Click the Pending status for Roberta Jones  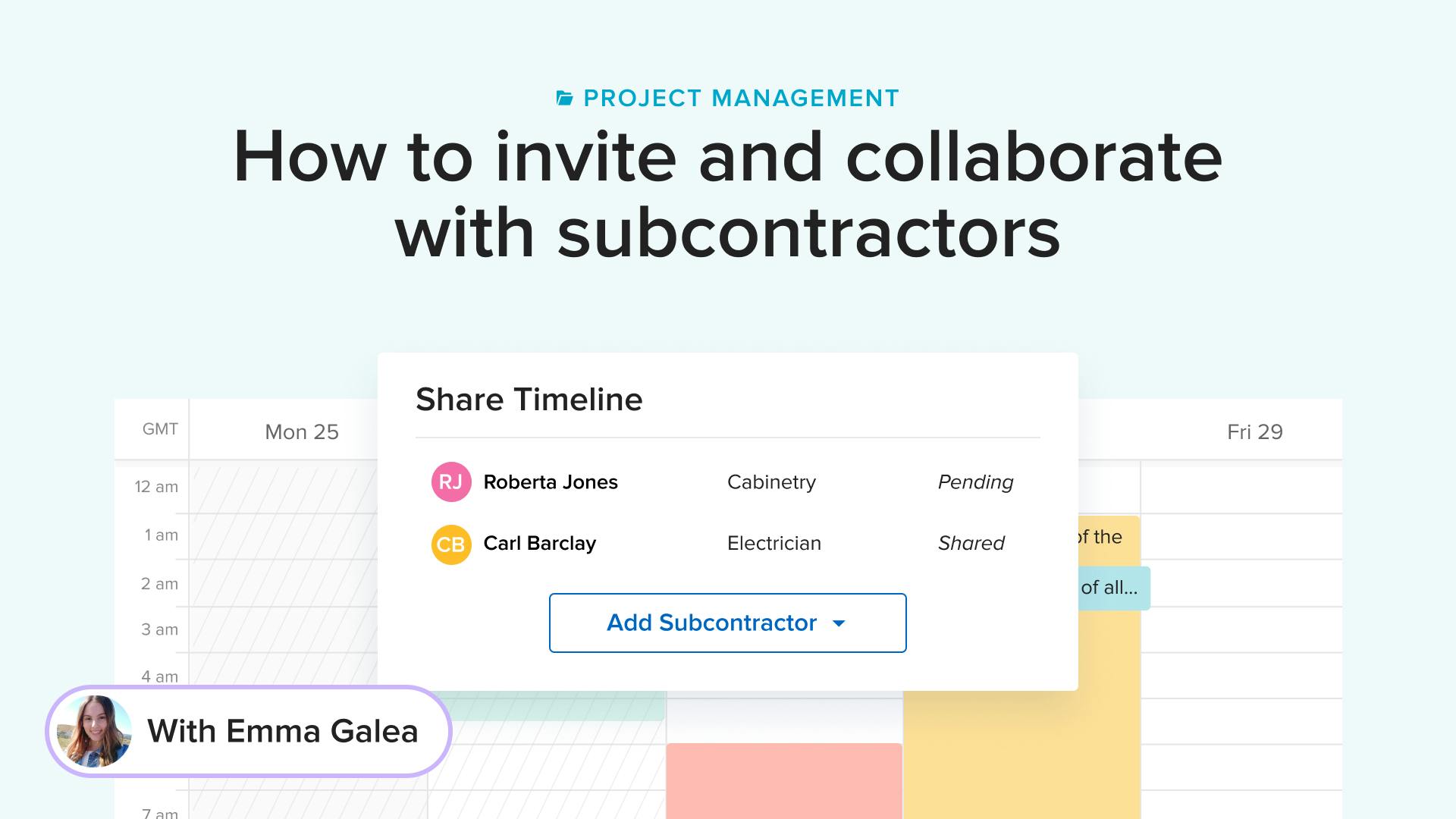pyautogui.click(x=975, y=482)
